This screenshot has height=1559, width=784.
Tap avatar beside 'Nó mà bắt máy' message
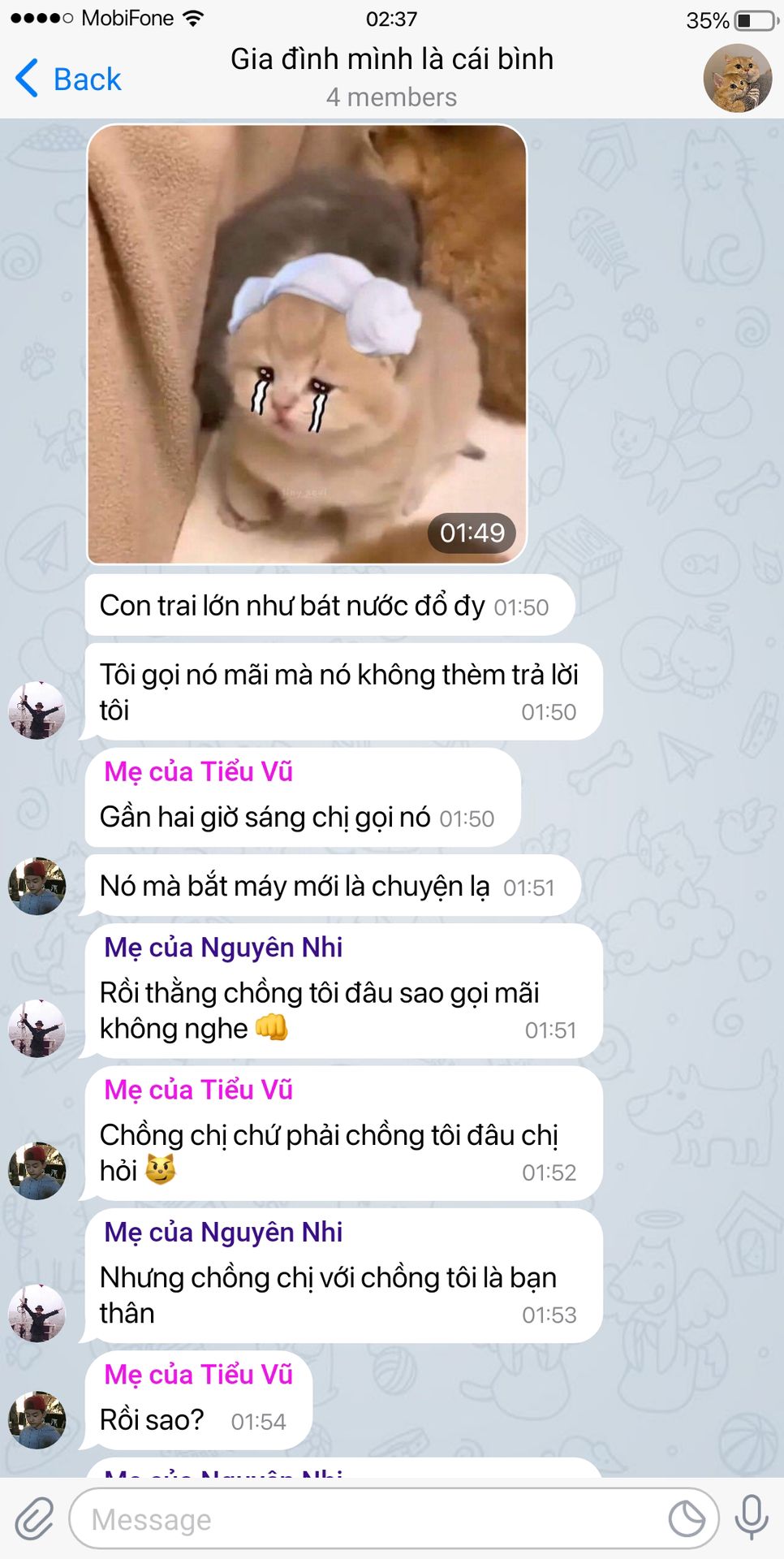(37, 886)
